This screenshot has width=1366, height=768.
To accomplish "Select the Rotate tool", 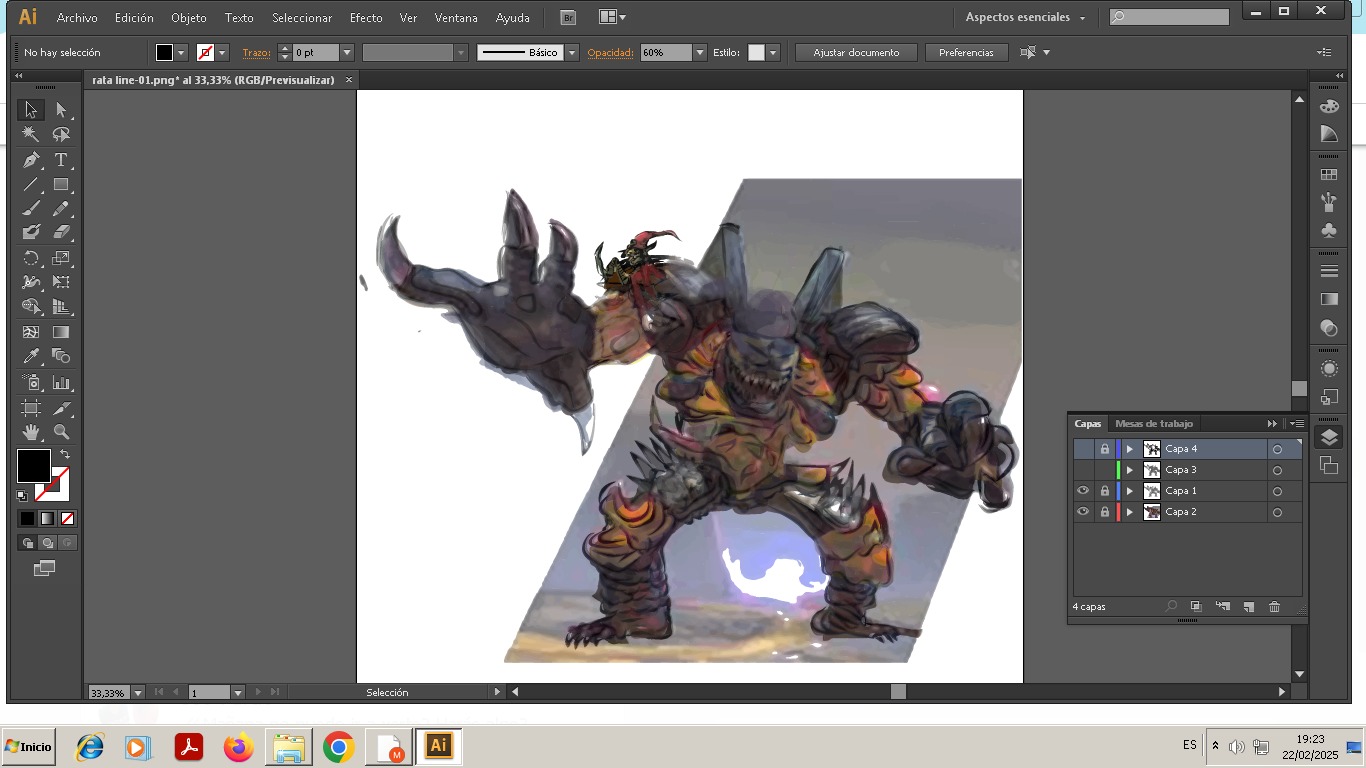I will pyautogui.click(x=31, y=258).
